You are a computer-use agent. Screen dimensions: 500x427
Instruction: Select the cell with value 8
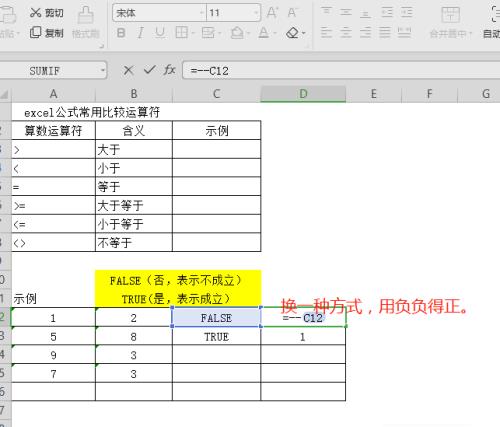[134, 336]
